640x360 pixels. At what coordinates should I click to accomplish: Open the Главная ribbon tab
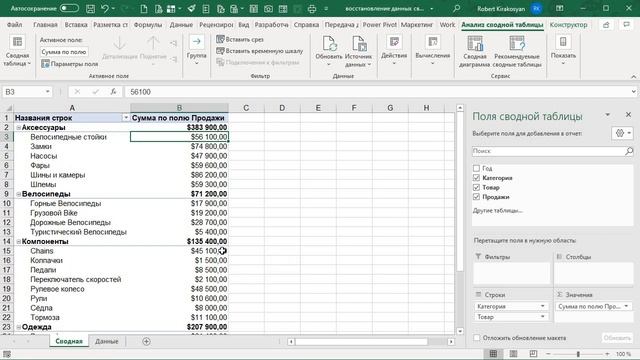point(45,25)
